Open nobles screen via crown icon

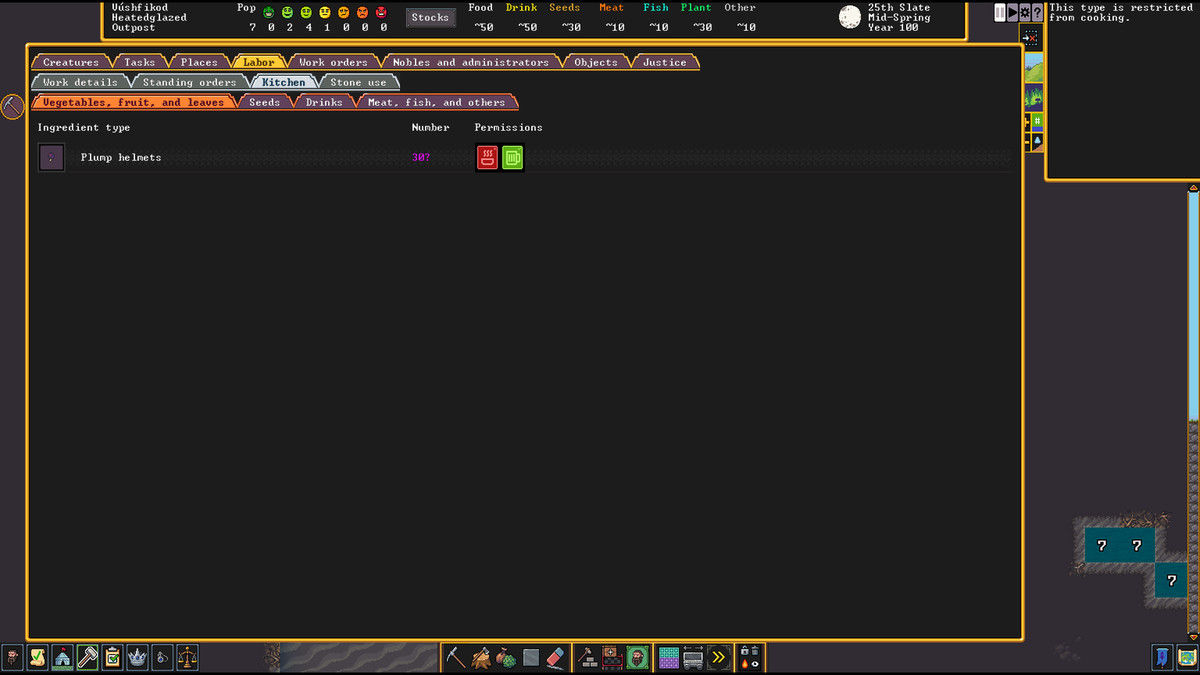click(137, 657)
